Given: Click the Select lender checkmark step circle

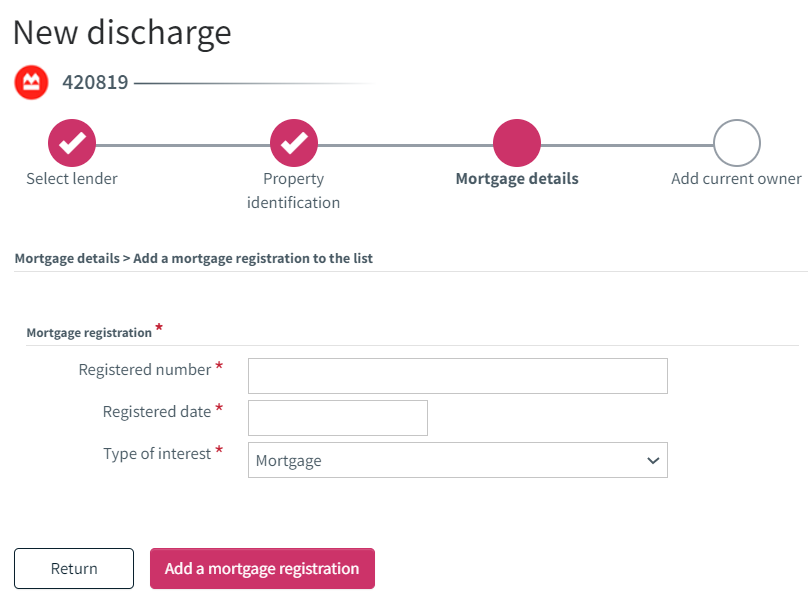Looking at the screenshot, I should [x=72, y=143].
